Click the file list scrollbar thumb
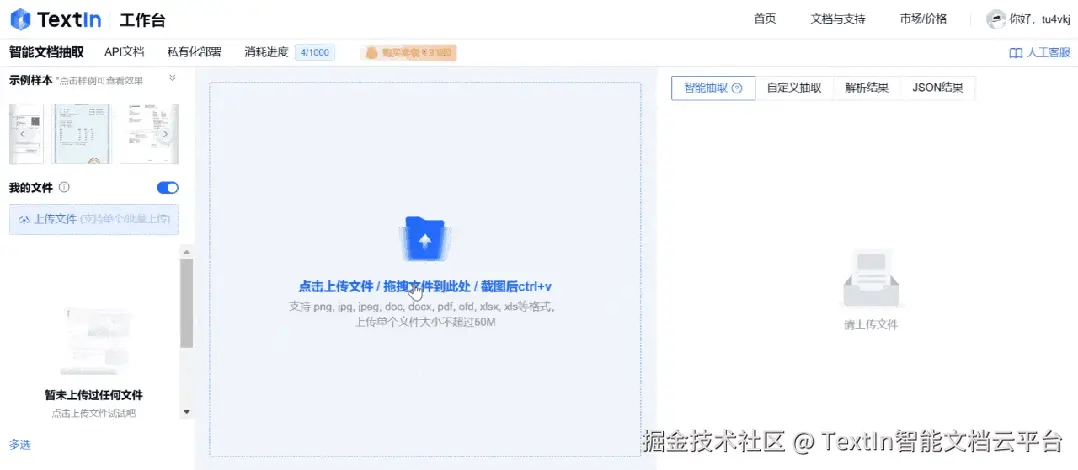Screen dimensions: 1078x470 (x=186, y=303)
